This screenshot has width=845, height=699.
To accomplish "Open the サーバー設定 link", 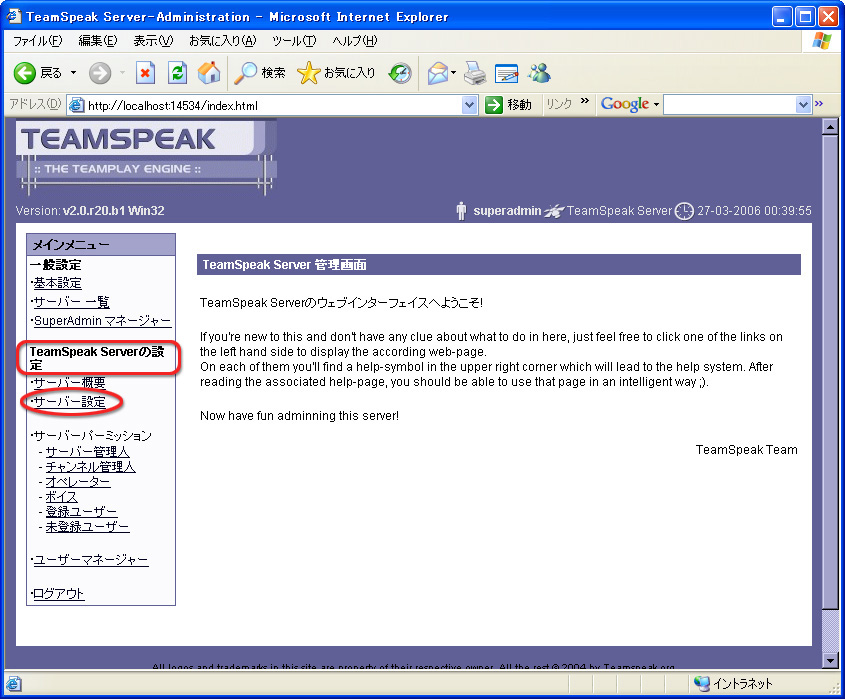I will tap(70, 402).
